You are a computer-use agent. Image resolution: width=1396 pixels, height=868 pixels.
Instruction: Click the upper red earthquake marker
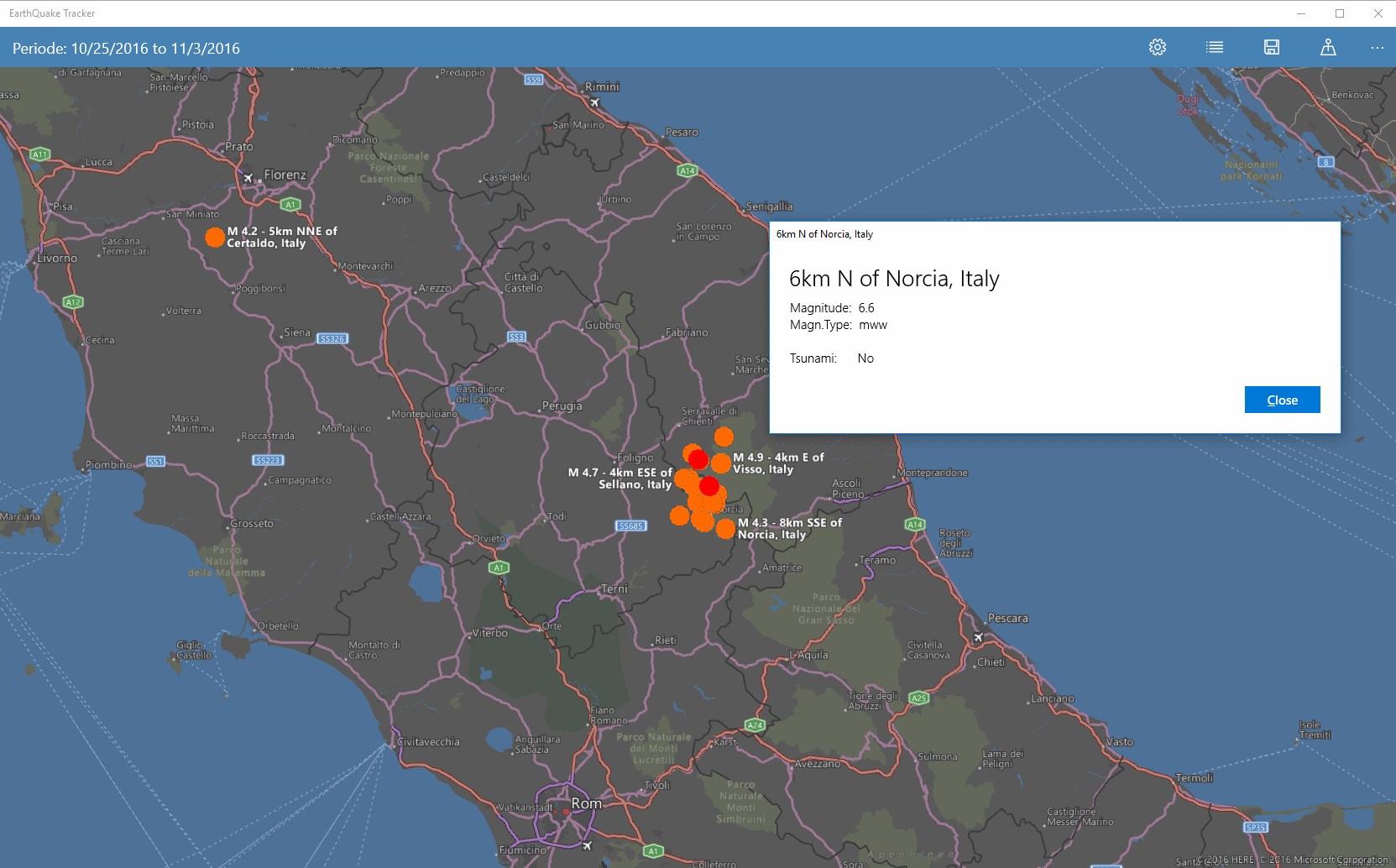point(698,460)
